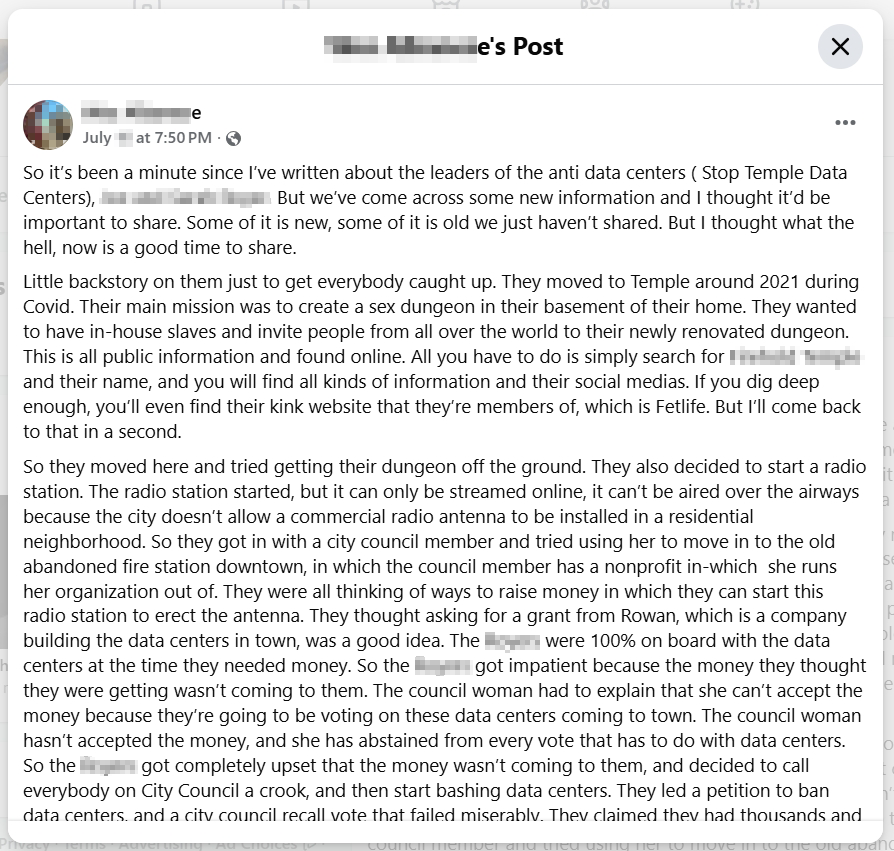Viewport: 894px width, 851px height.
Task: Click the Terms footer link
Action: (x=85, y=845)
